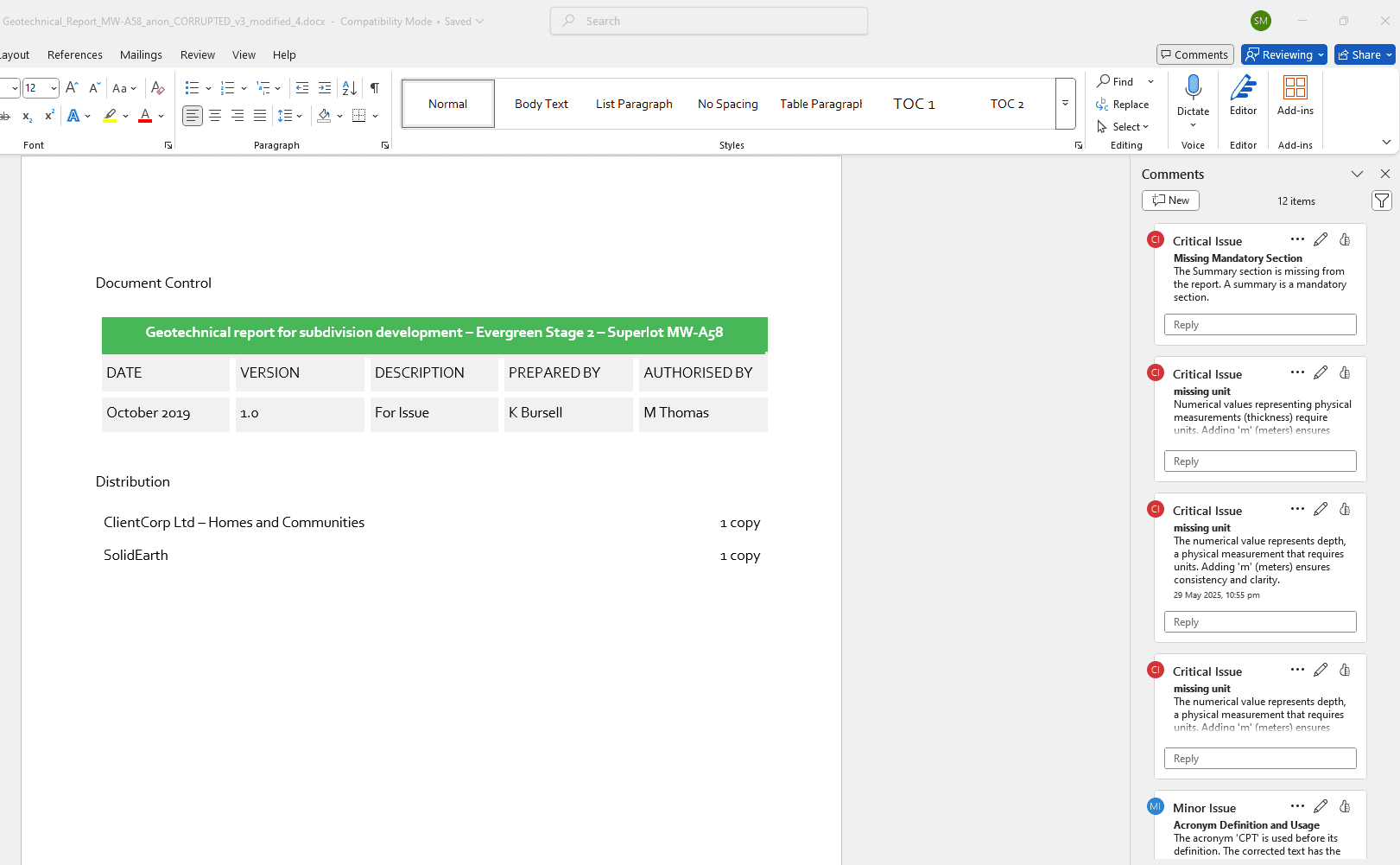Filter comments using the funnel icon
This screenshot has width=1400, height=865.
click(x=1381, y=201)
